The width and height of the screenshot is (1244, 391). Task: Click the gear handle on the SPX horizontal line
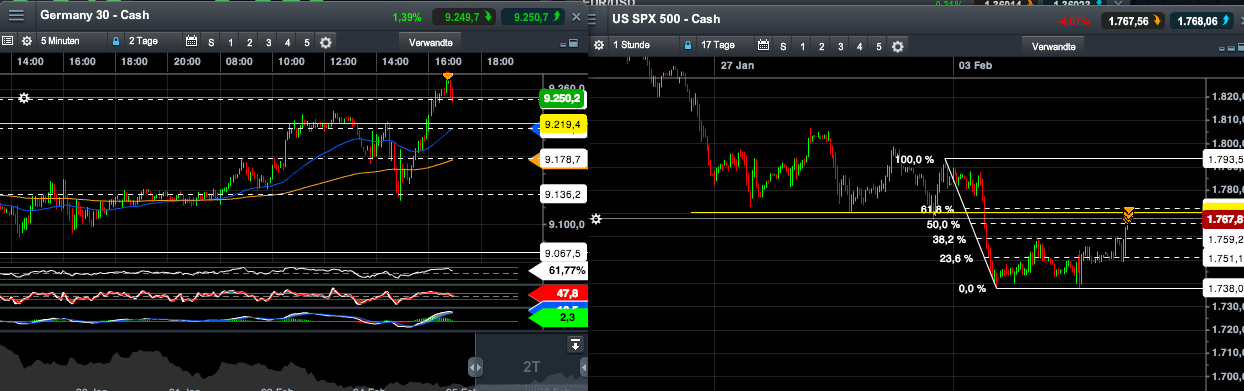click(597, 218)
